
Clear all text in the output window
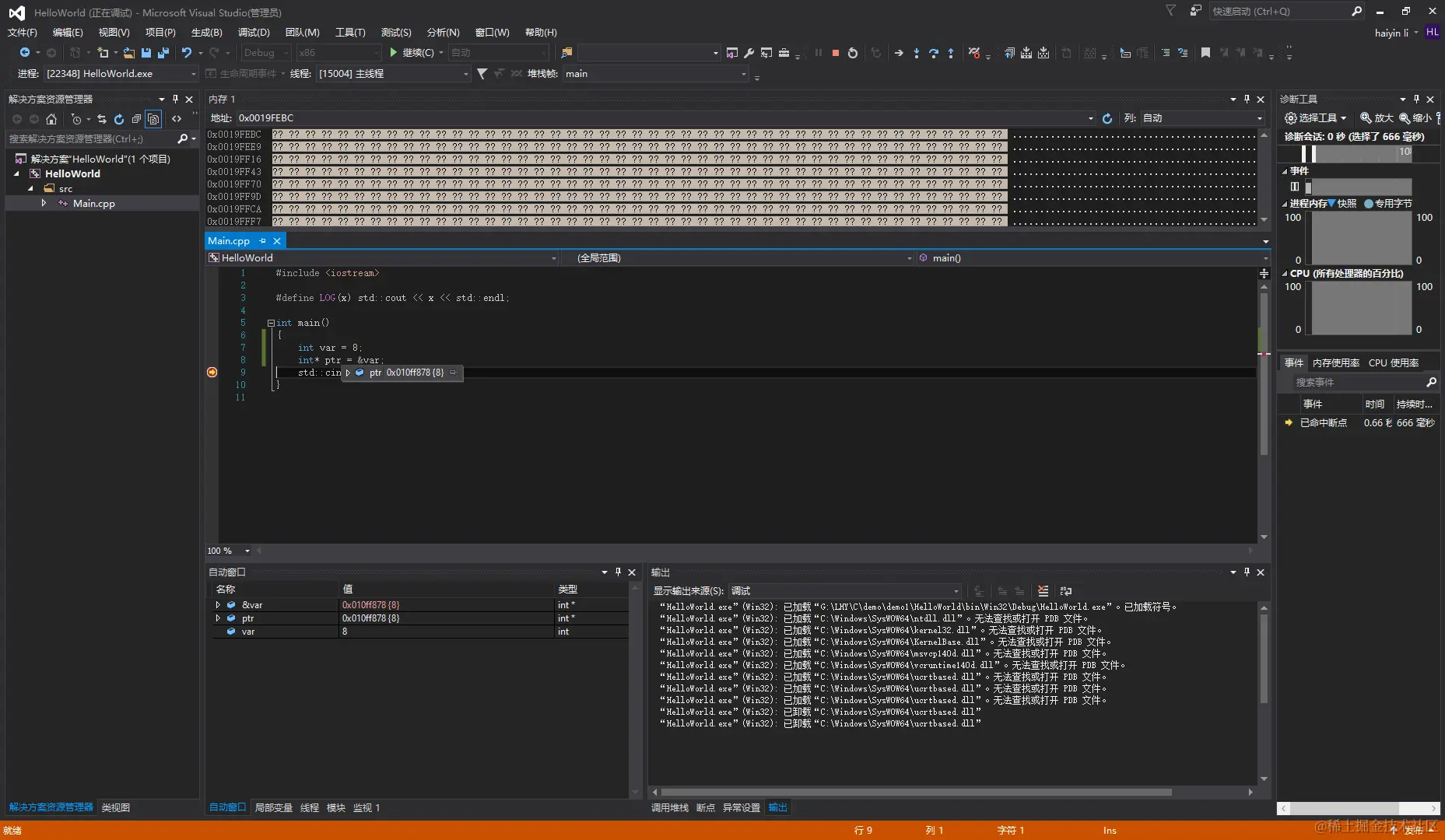pyautogui.click(x=1043, y=591)
